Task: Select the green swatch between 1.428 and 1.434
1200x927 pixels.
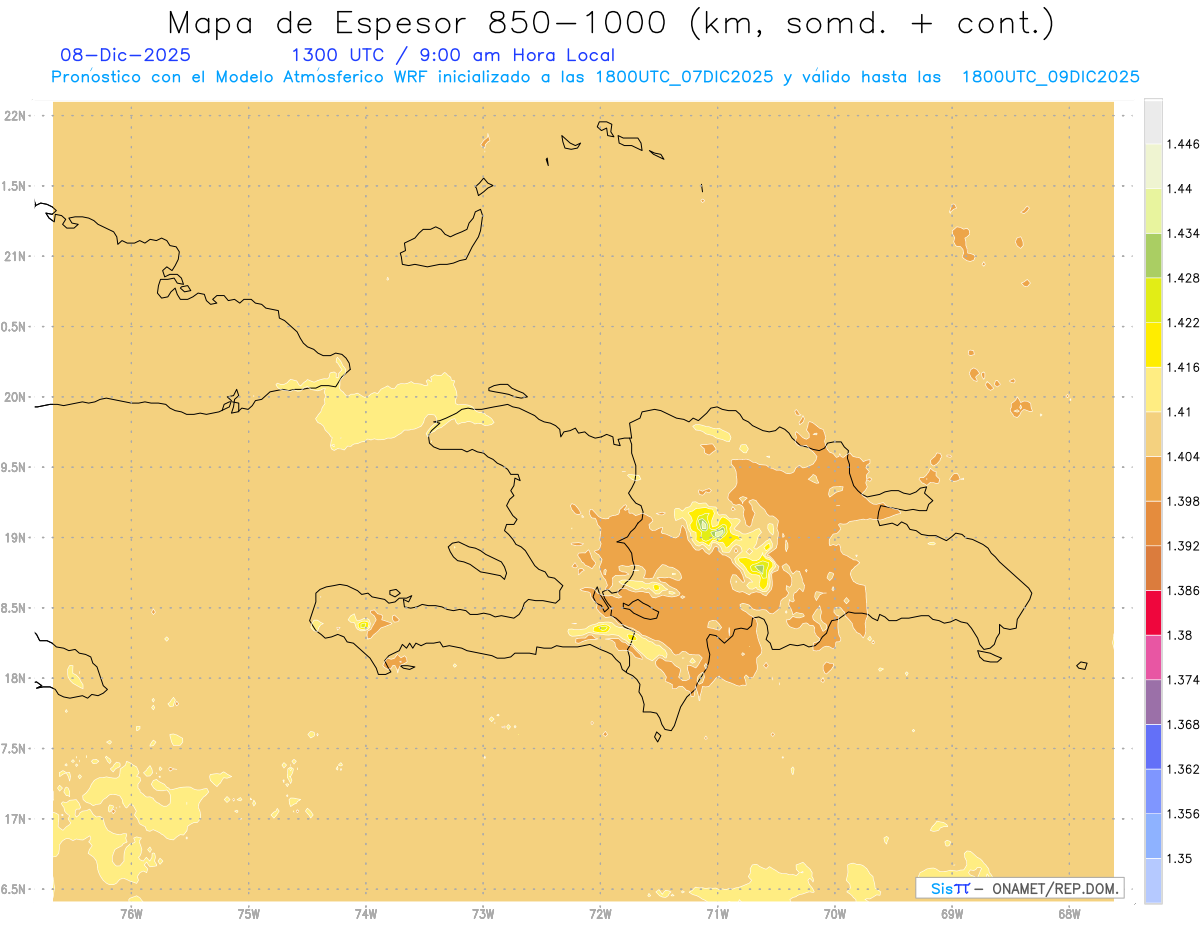Action: 1153,255
